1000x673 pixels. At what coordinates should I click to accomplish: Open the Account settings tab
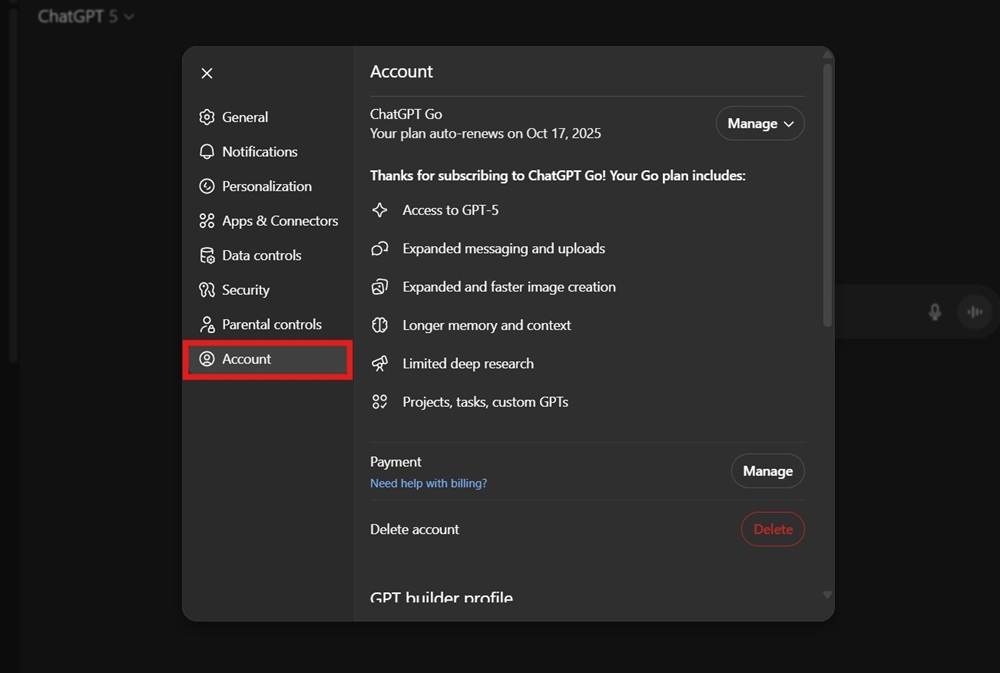pos(267,359)
